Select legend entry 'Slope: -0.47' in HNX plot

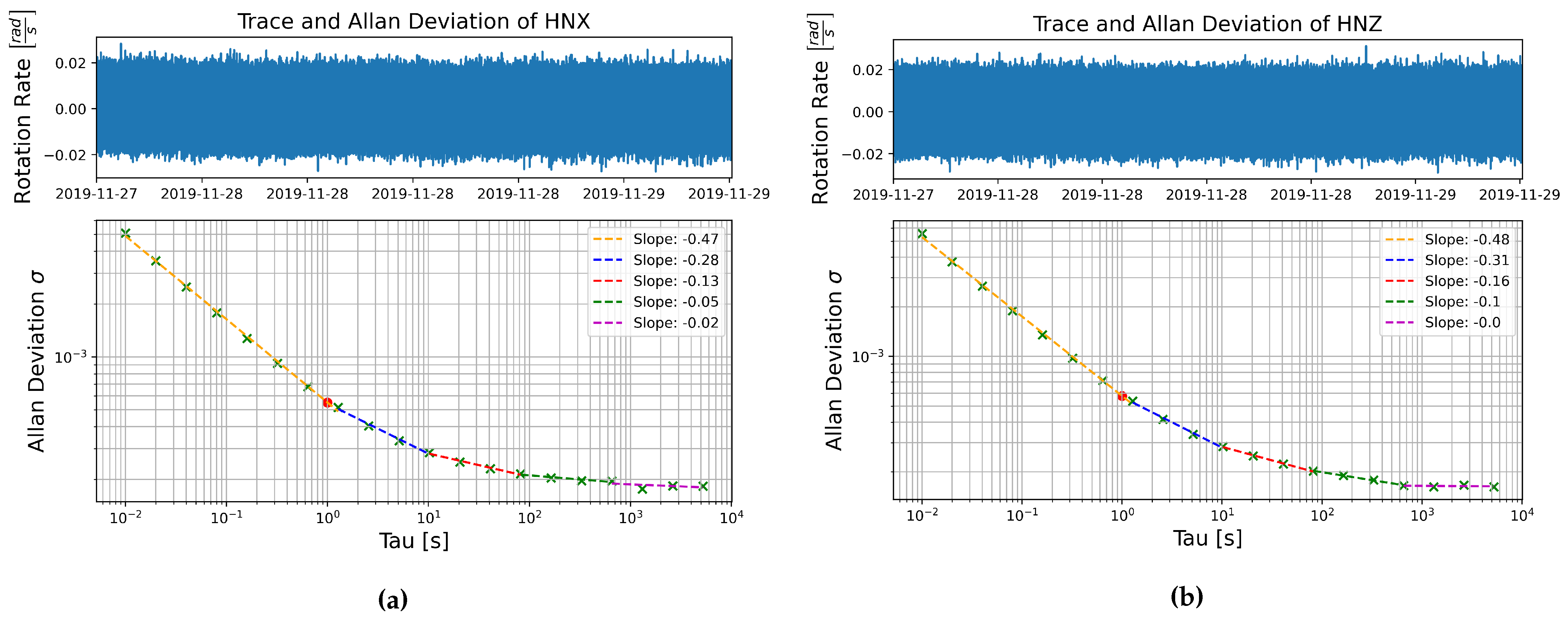click(x=656, y=239)
